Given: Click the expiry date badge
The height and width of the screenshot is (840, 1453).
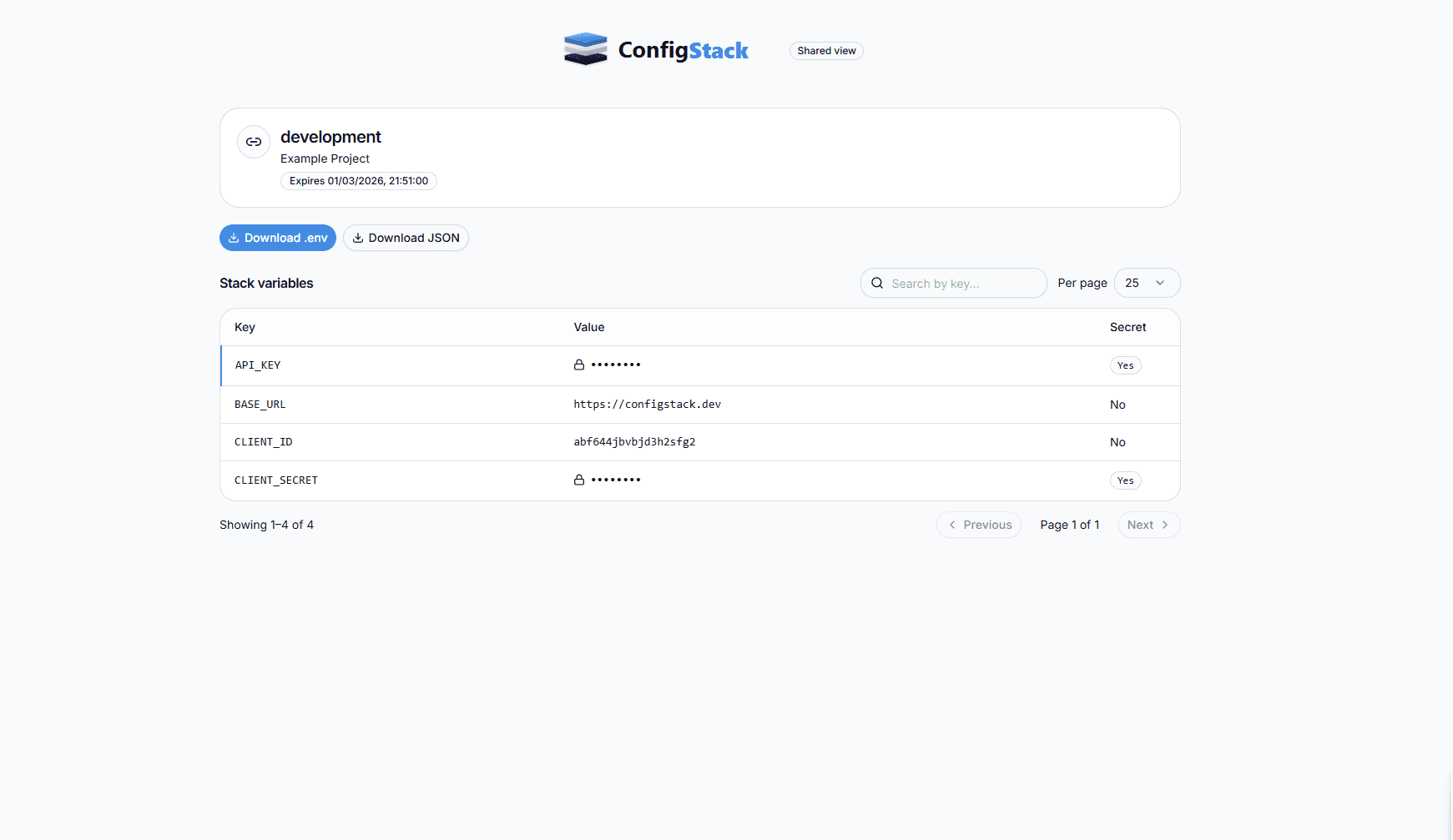Looking at the screenshot, I should pos(359,181).
